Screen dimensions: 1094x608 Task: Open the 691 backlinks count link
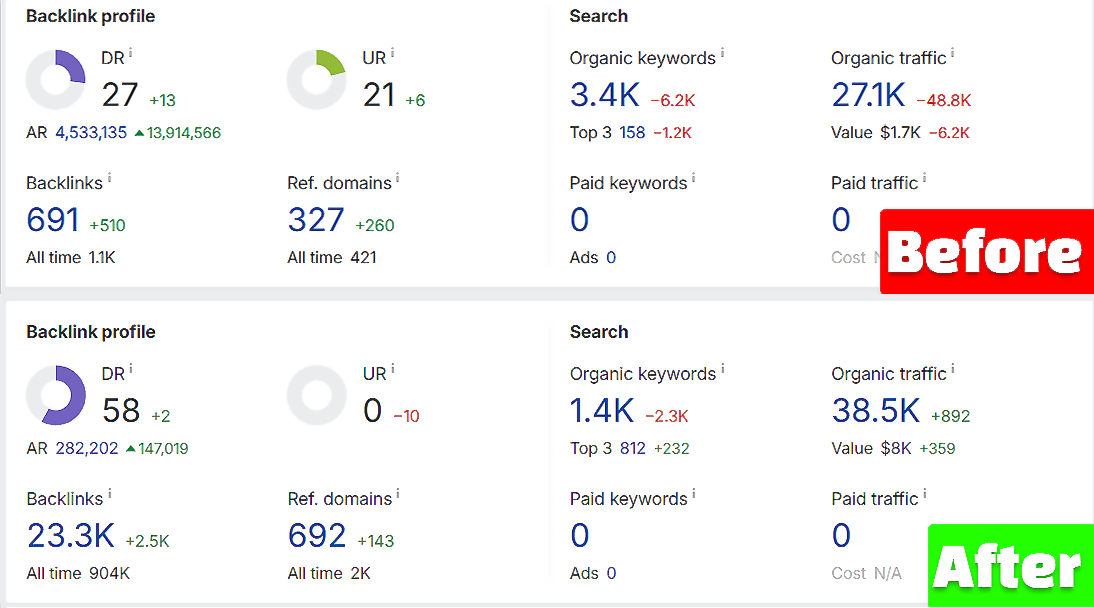[x=53, y=220]
